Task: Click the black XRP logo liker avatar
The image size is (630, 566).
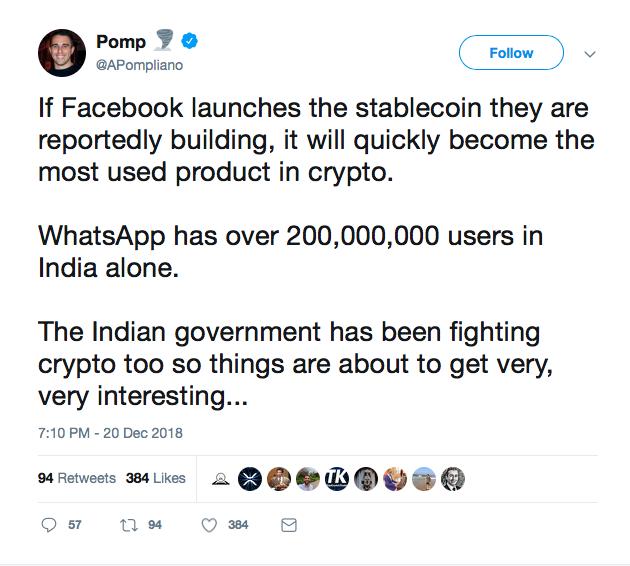Action: (252, 479)
